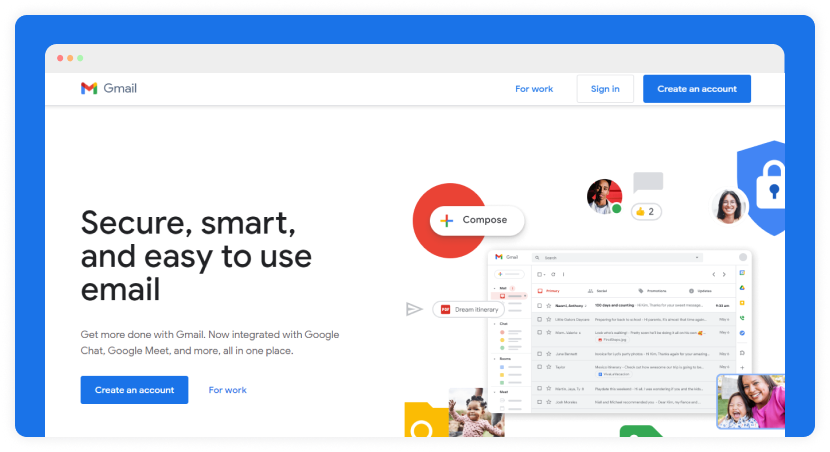This screenshot has height=452, width=830.
Task: Click the yellow folder icon at page bottom
Action: coord(426,420)
